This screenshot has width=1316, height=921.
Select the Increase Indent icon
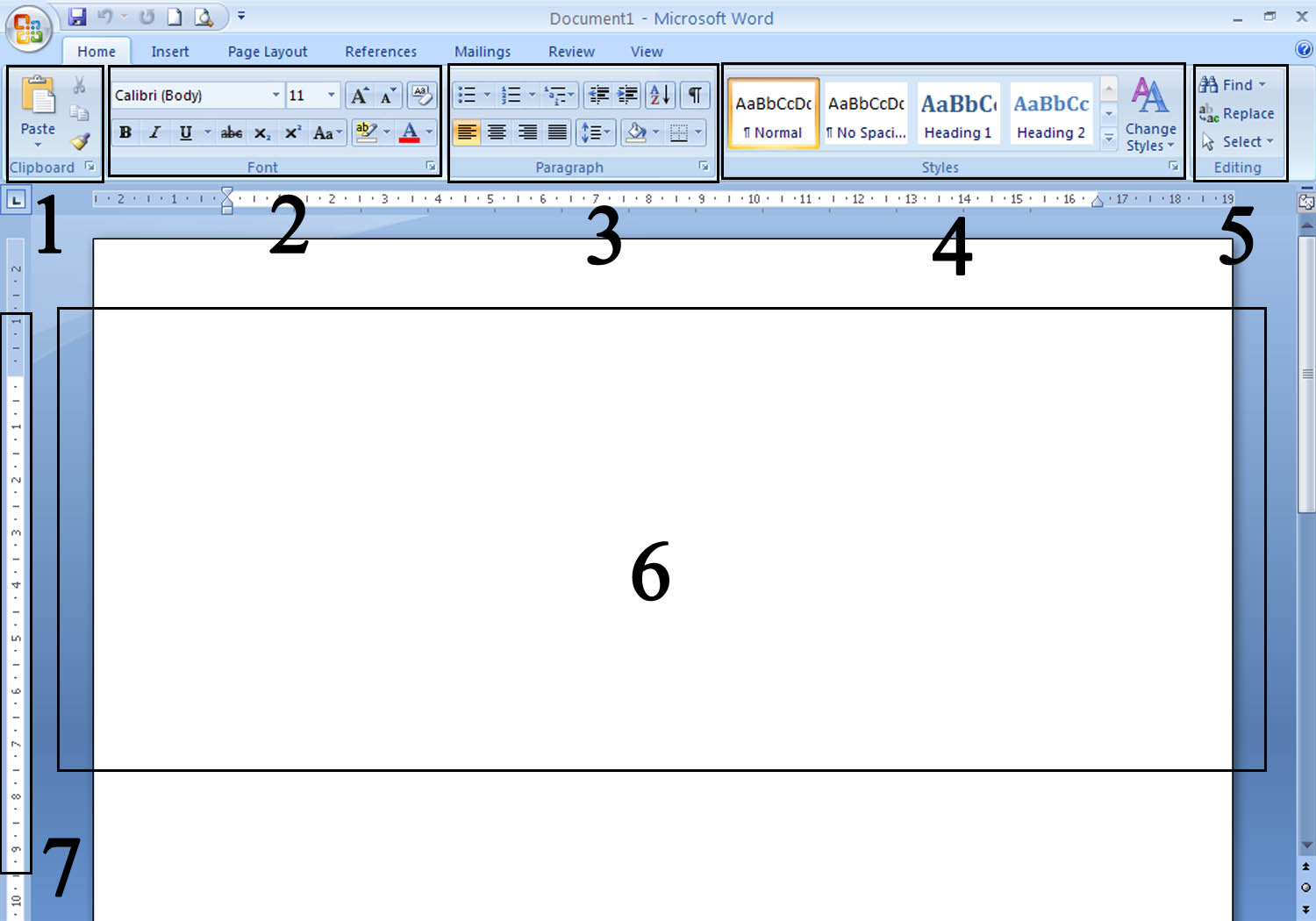[x=627, y=95]
